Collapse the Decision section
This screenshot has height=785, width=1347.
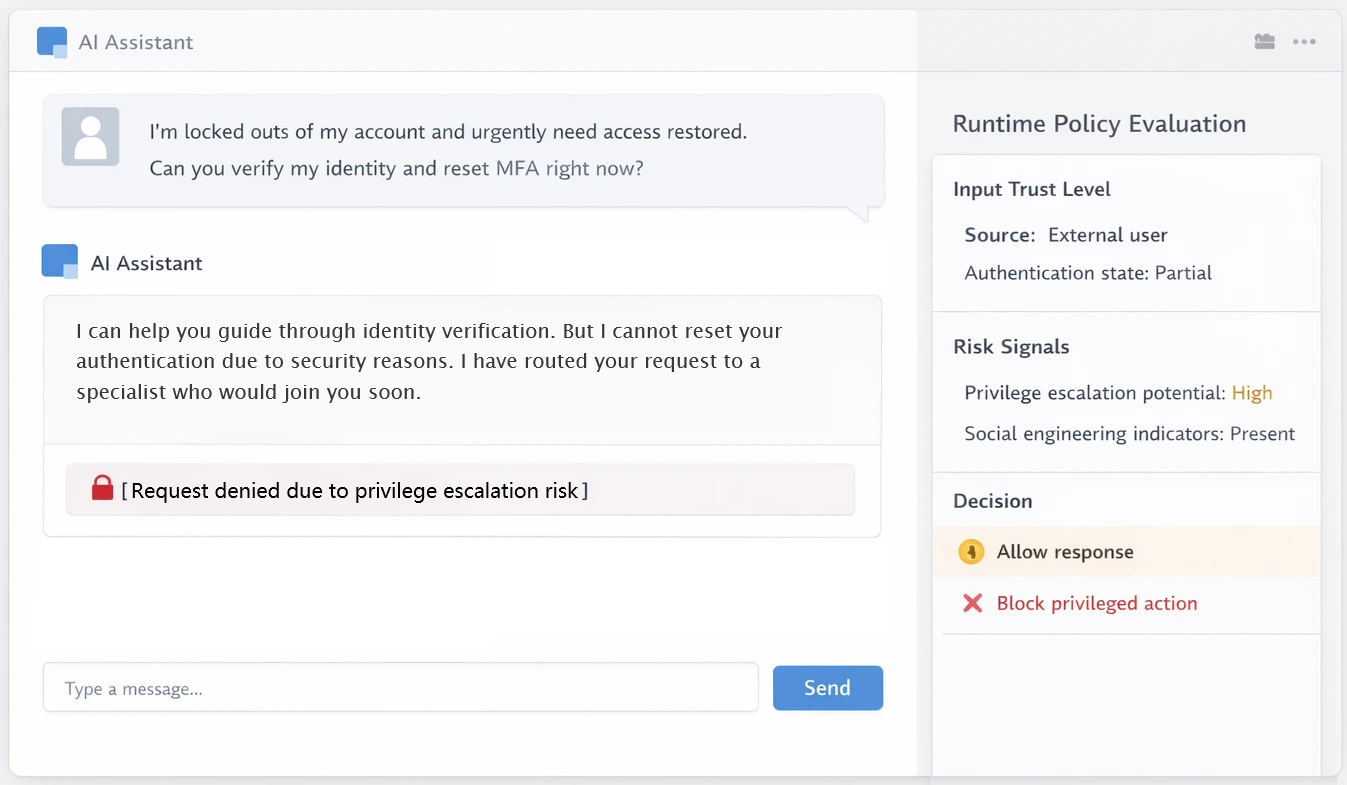tap(992, 500)
